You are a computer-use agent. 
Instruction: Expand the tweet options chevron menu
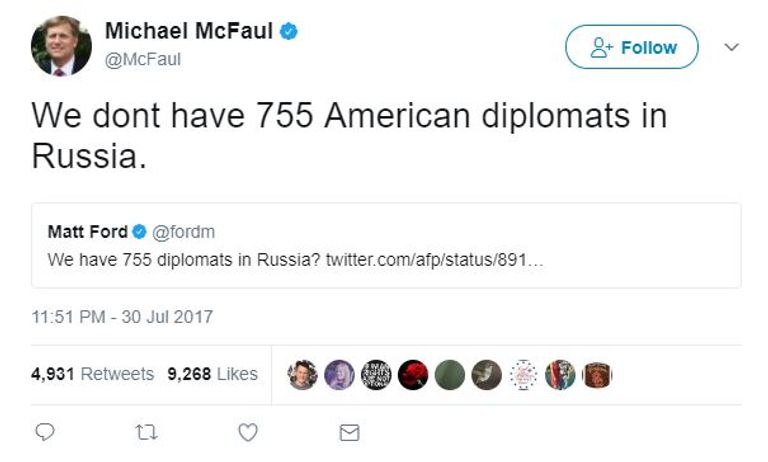pos(731,47)
